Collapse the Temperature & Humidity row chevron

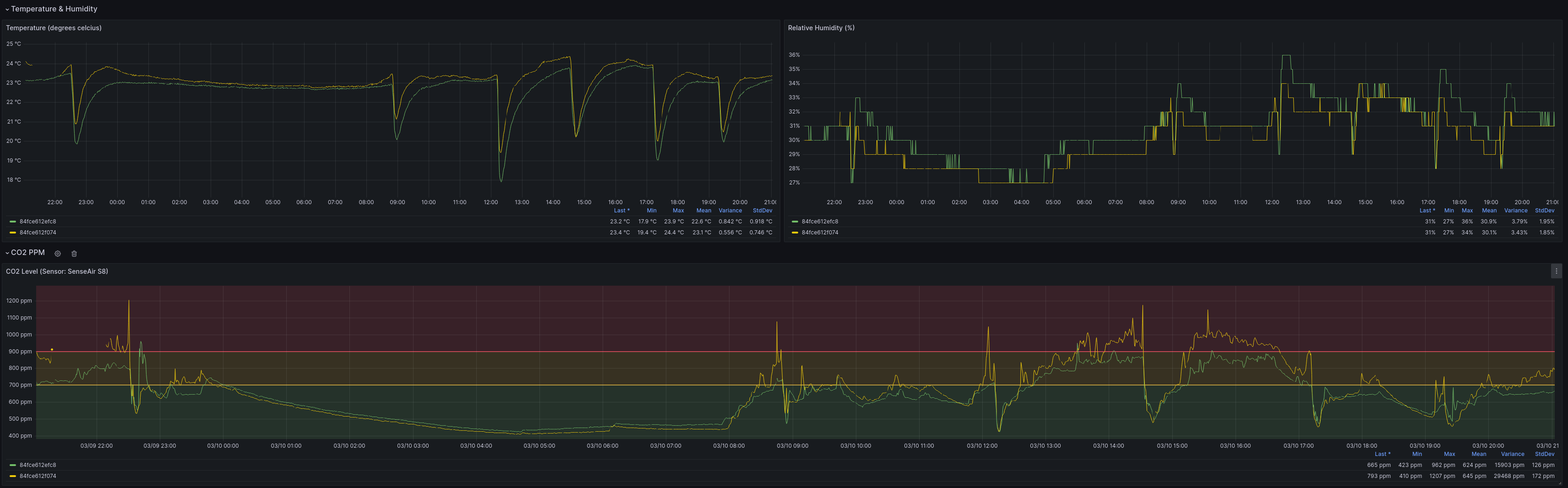[x=7, y=9]
